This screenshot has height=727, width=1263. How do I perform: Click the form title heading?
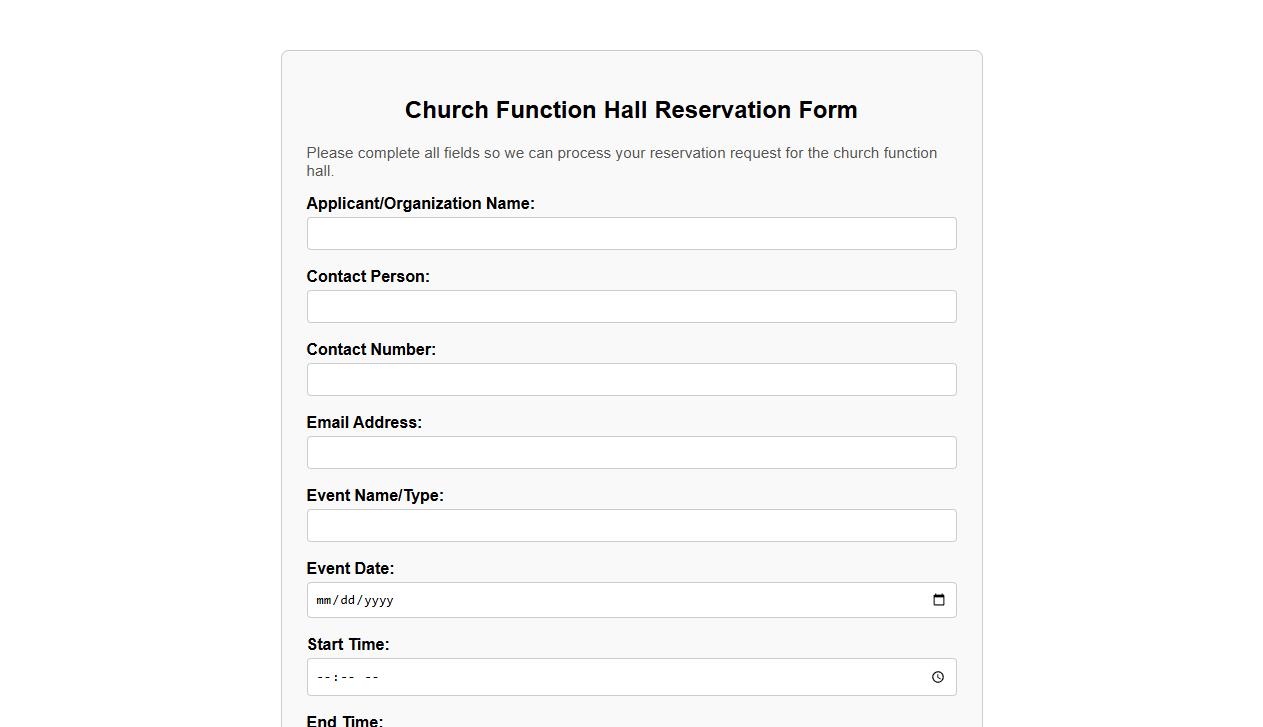pos(631,110)
